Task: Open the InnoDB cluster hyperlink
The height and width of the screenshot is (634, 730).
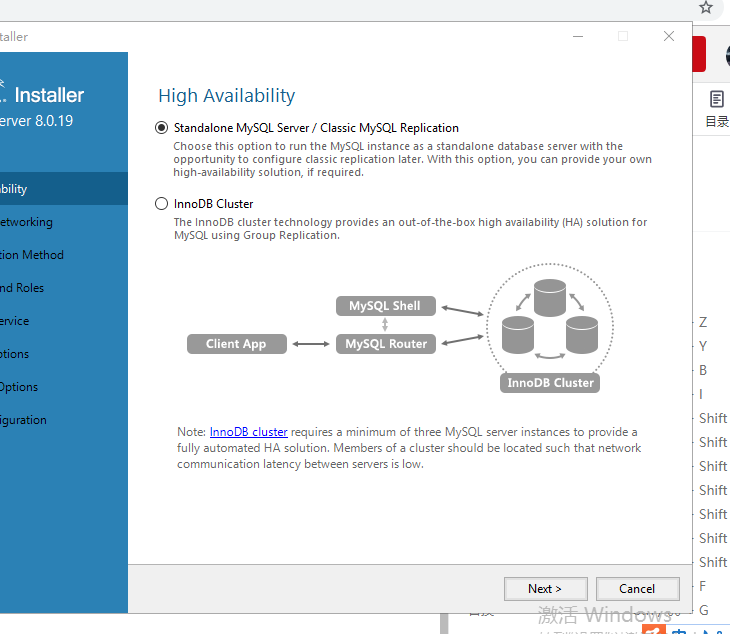Action: [x=249, y=432]
